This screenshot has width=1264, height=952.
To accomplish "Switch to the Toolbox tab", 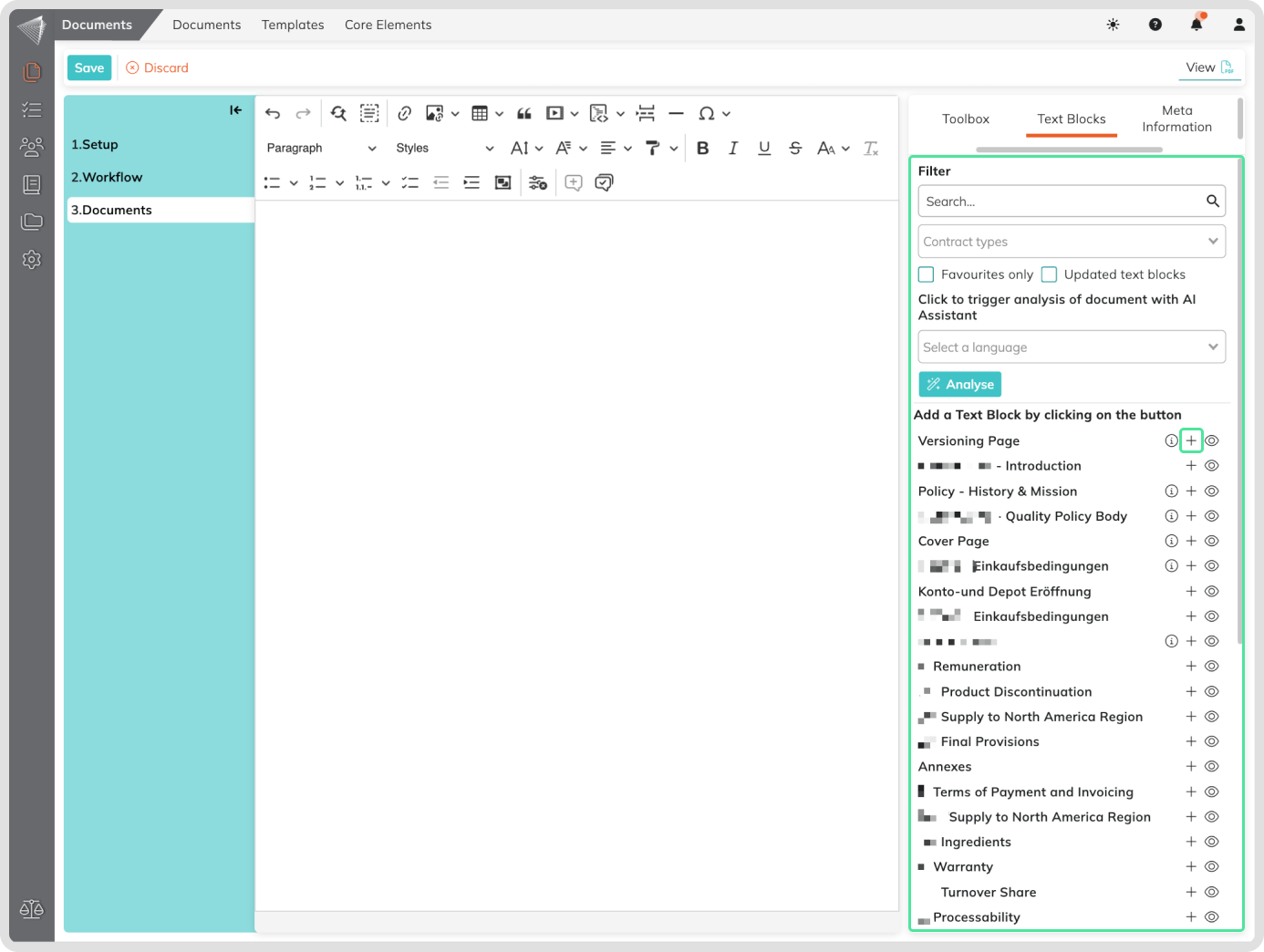I will pyautogui.click(x=966, y=119).
